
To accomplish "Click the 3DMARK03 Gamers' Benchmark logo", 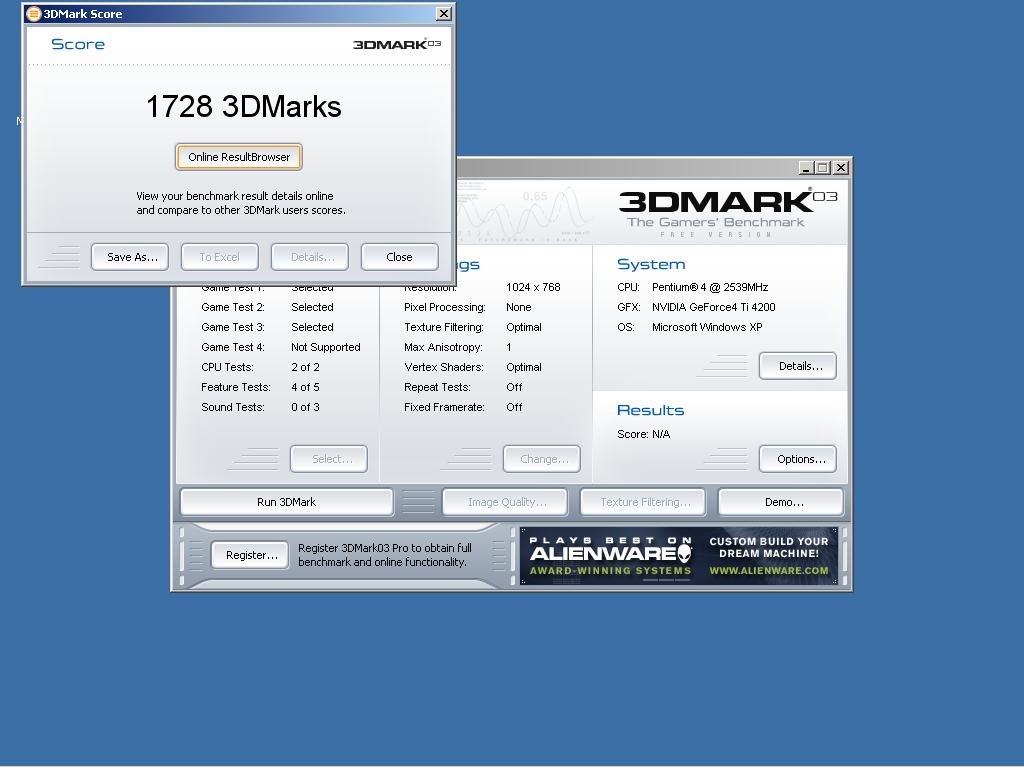I will (728, 213).
